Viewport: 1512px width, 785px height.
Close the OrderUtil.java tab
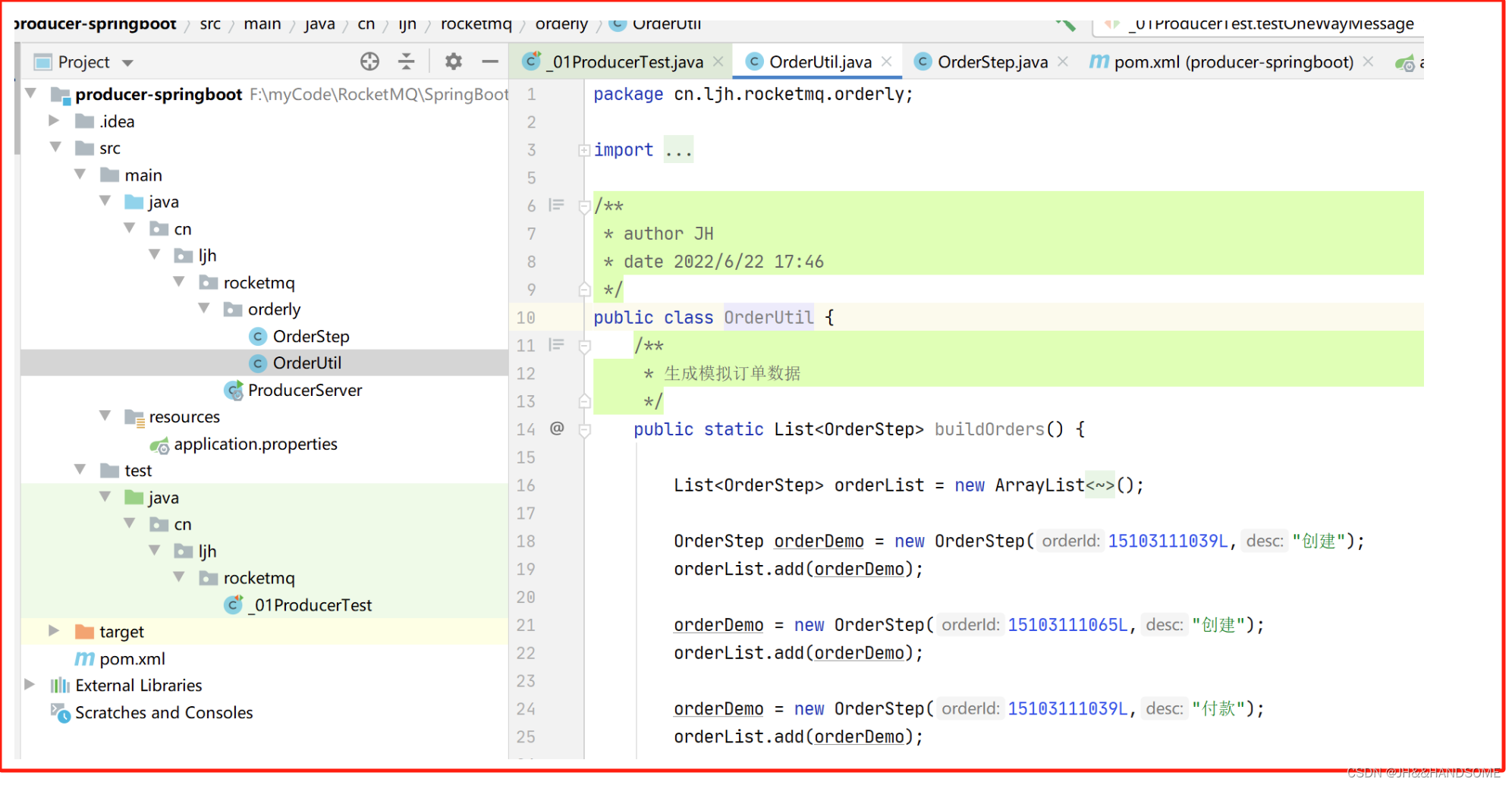[886, 61]
